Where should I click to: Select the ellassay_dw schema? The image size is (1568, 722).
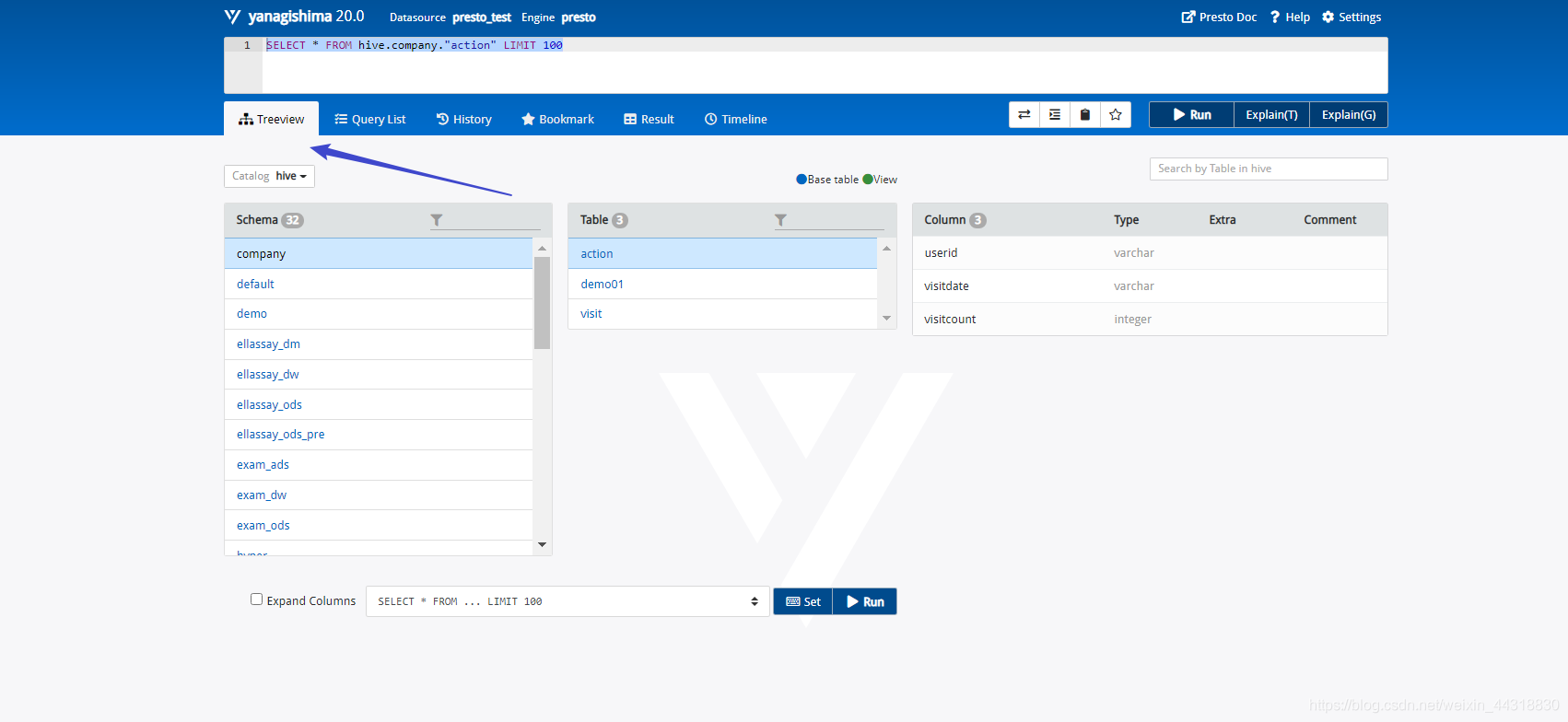(379, 375)
